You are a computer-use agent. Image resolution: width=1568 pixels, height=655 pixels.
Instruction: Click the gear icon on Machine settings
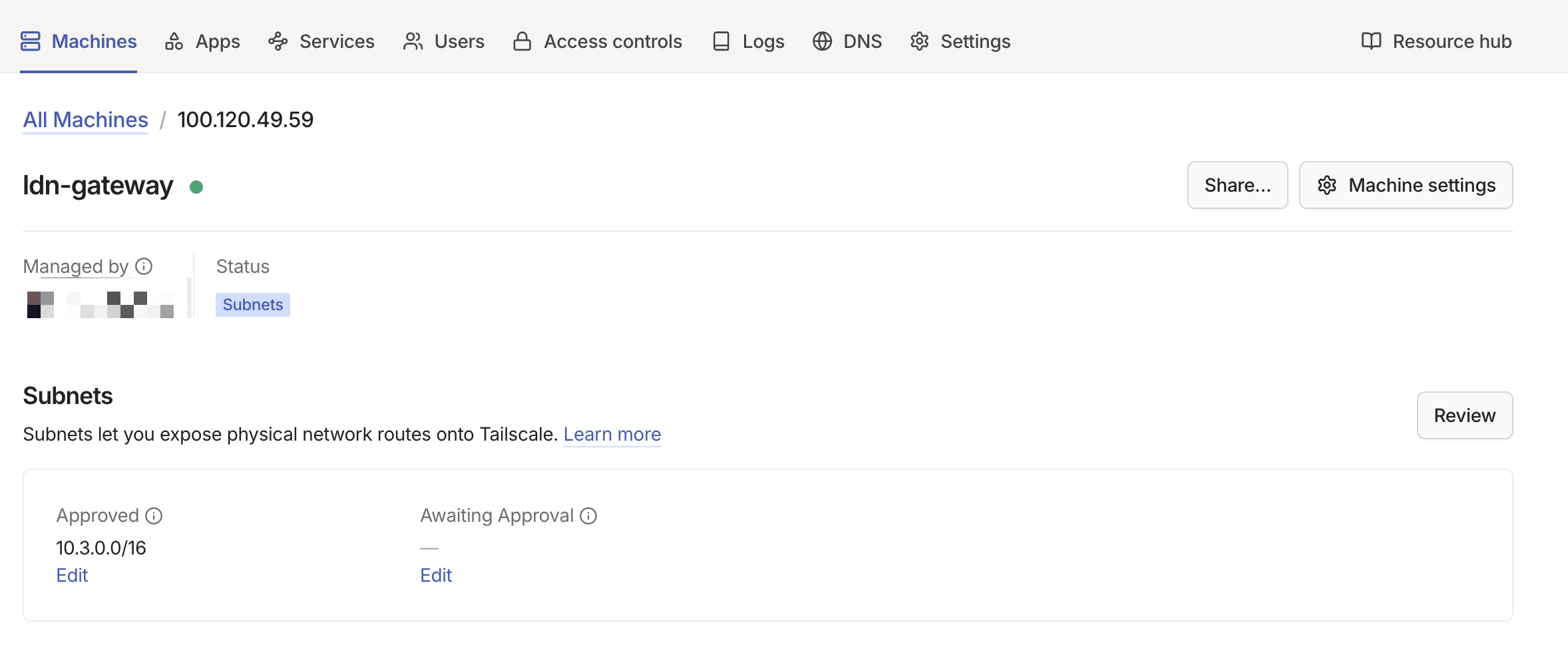[1327, 185]
